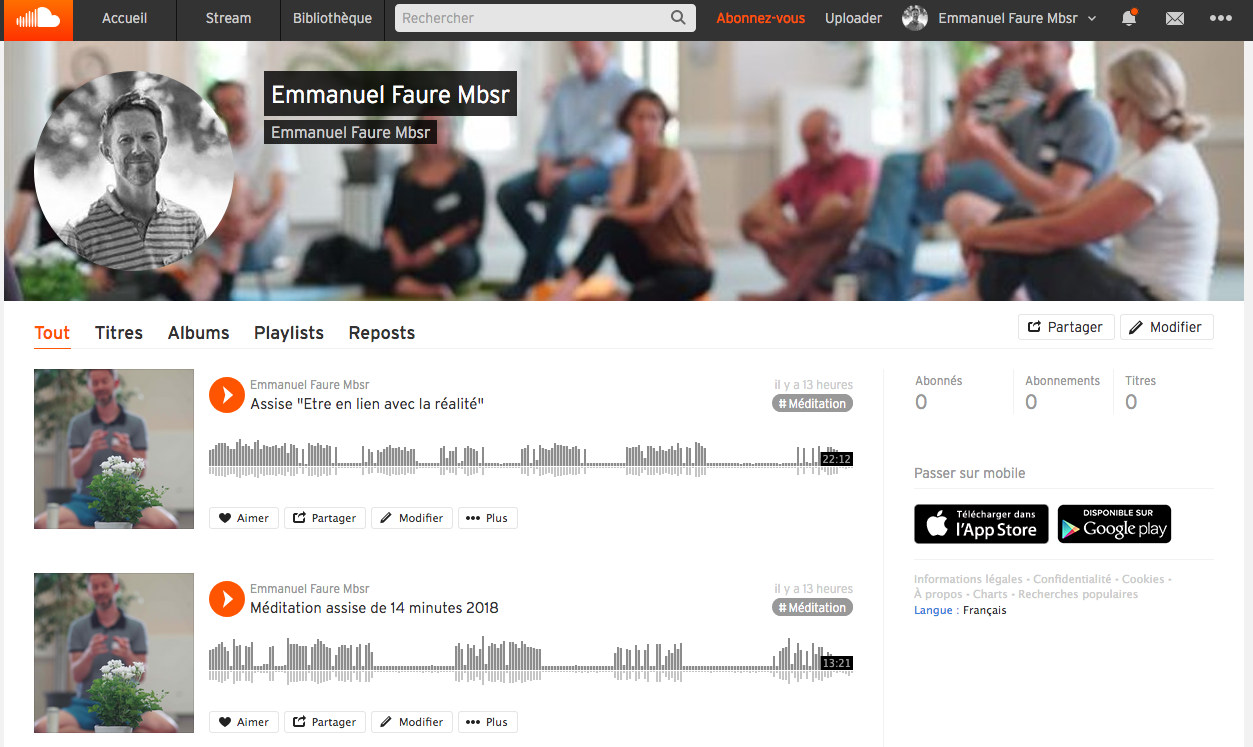Viewport: 1253px width, 747px height.
Task: Expand the Emmanuel Faure Mbsr account dropdown
Action: click(999, 18)
